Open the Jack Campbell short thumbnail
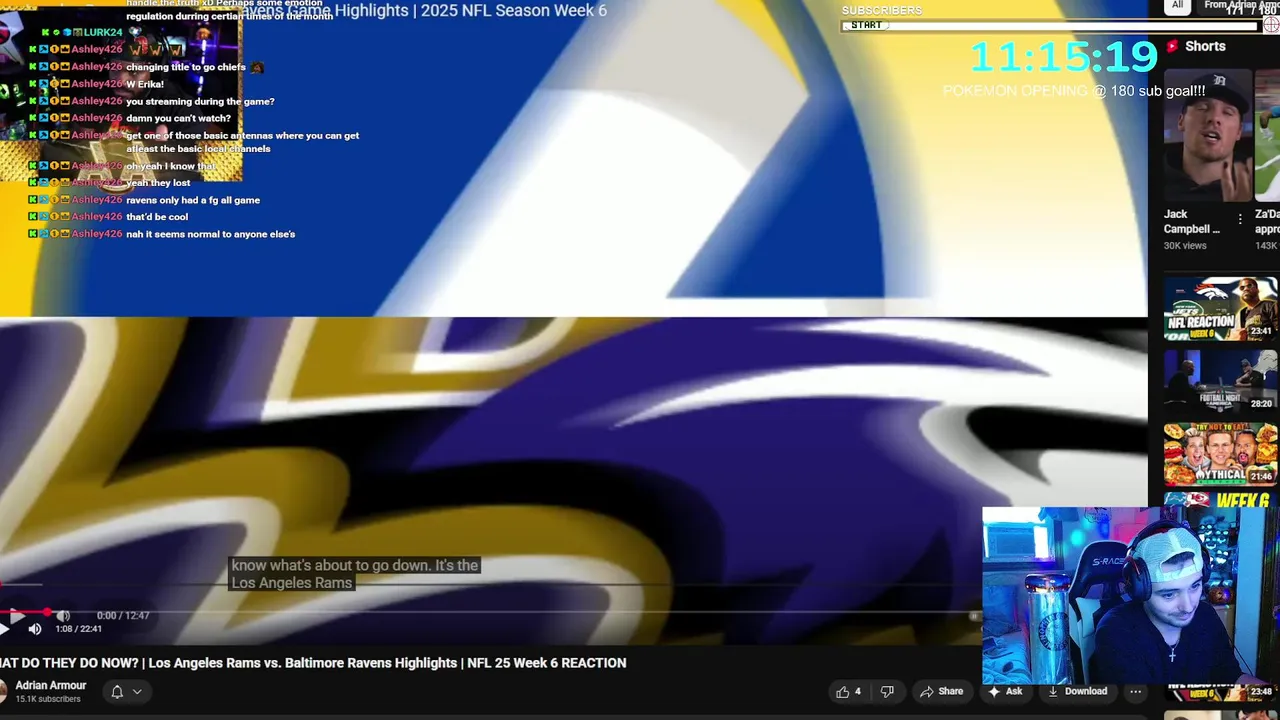Screen dimensions: 1280x720 point(1208,135)
